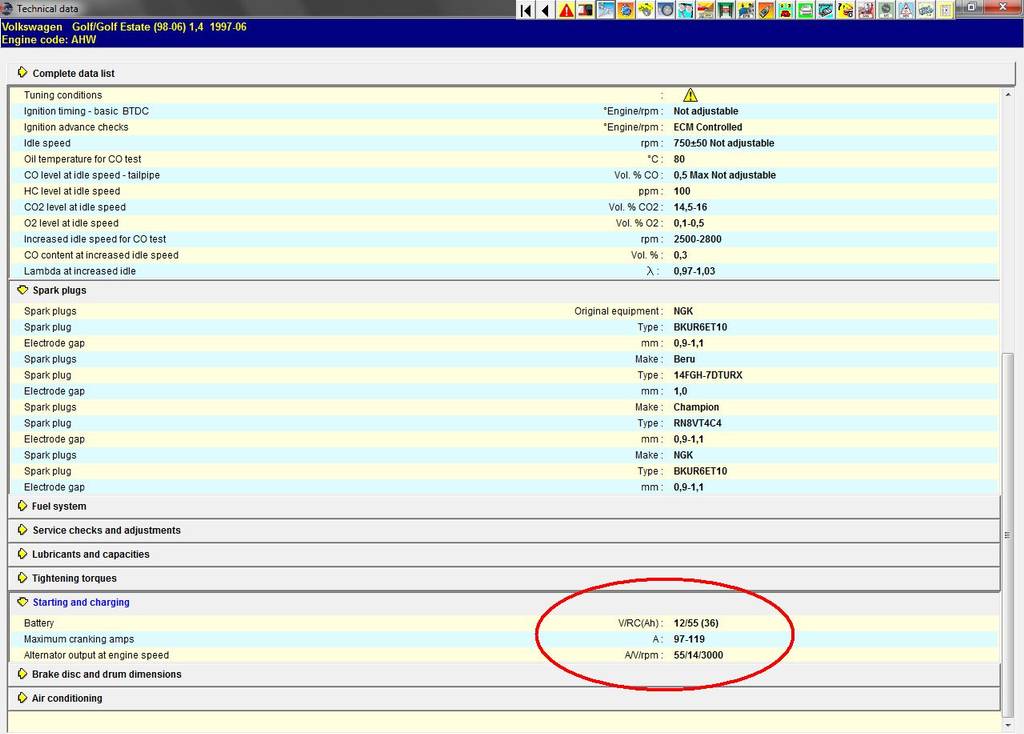
Task: Click the vertical scrollbar thumb
Action: click(1008, 534)
